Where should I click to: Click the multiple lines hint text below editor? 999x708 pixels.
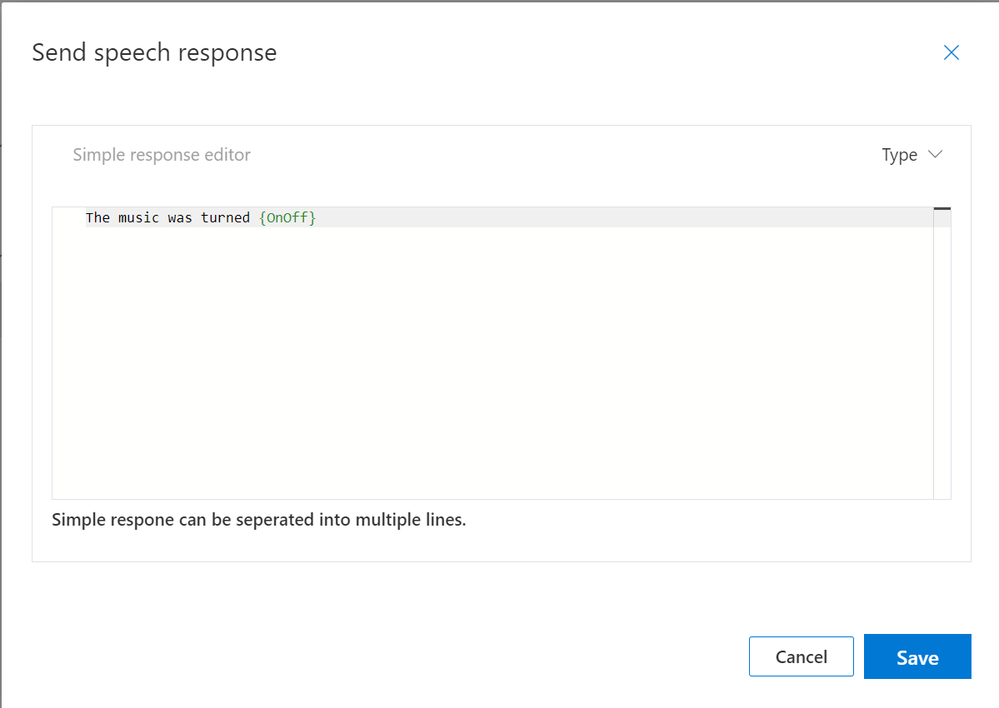258,520
